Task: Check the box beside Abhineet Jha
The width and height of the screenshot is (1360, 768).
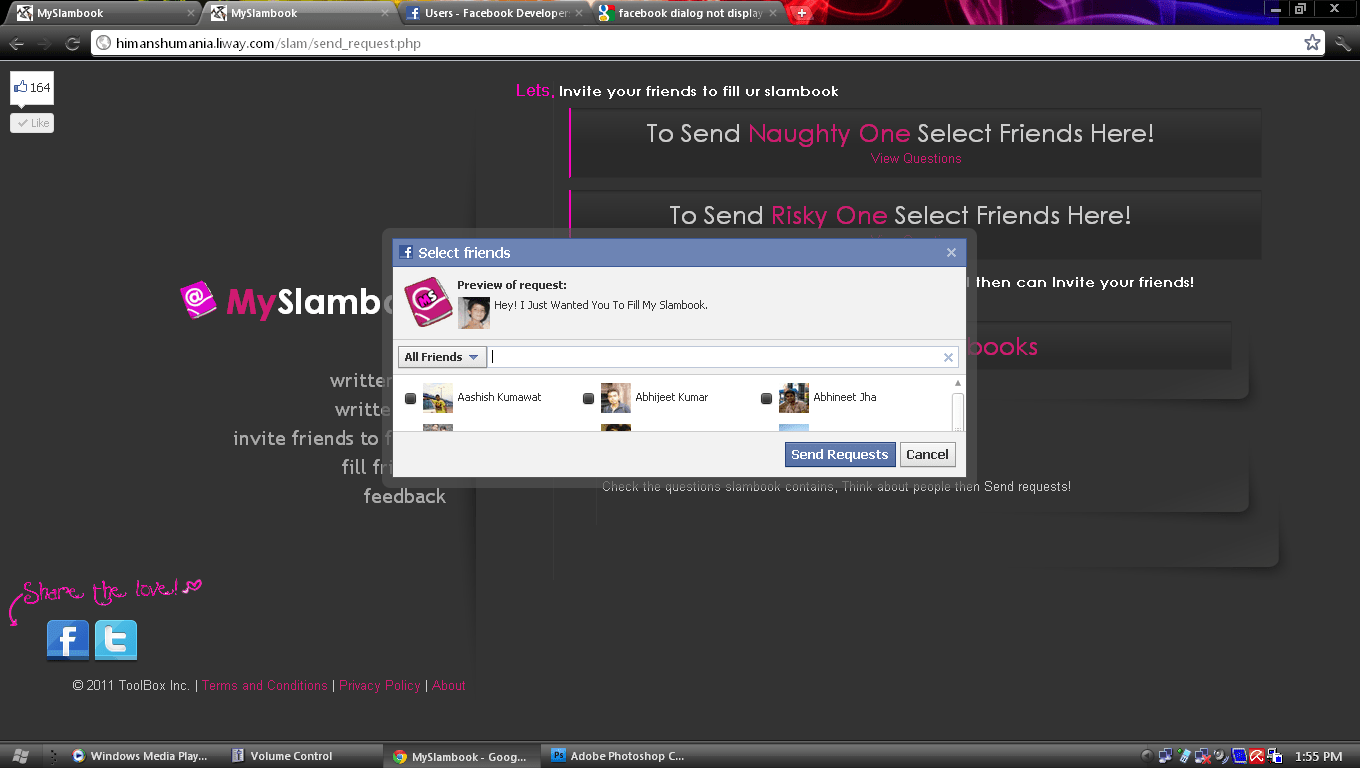Action: pyautogui.click(x=766, y=398)
